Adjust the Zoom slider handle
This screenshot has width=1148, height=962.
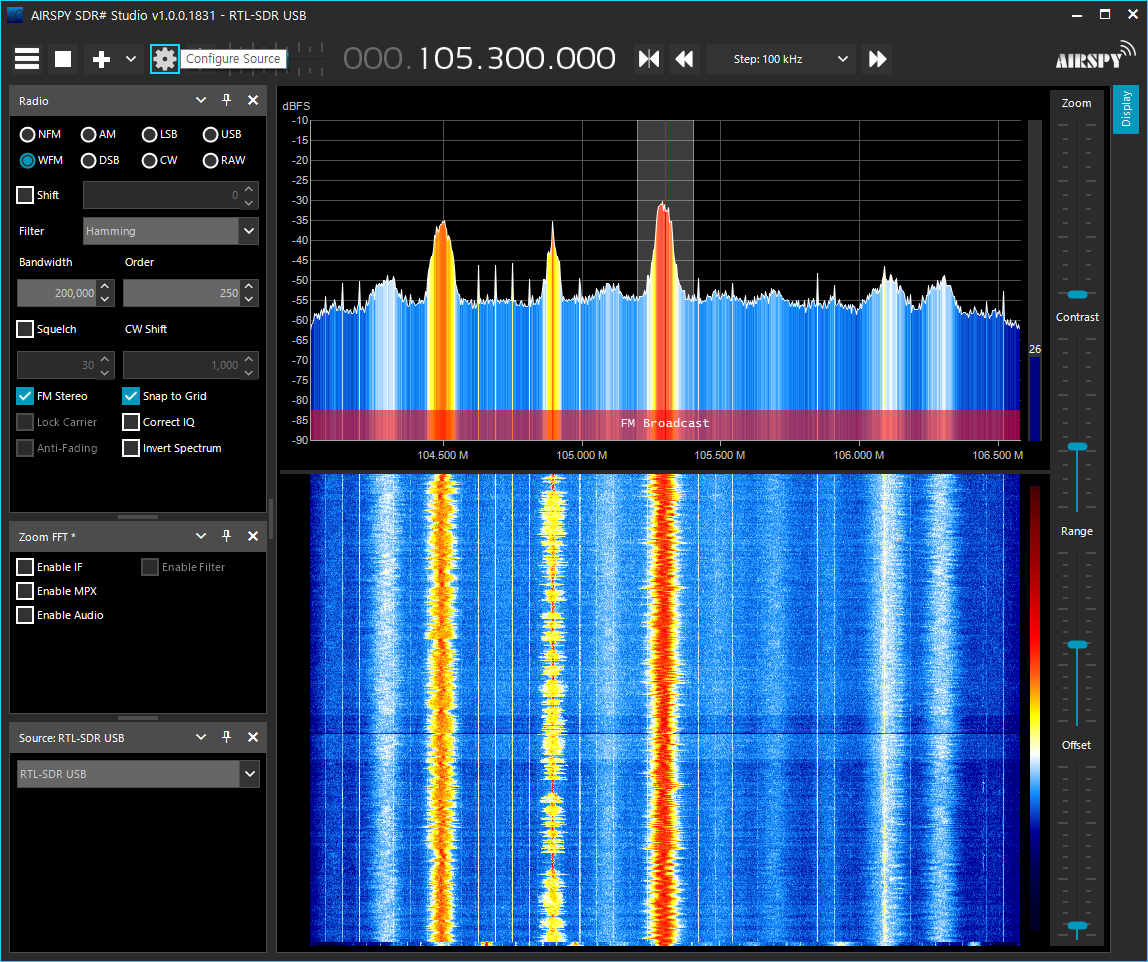1078,294
